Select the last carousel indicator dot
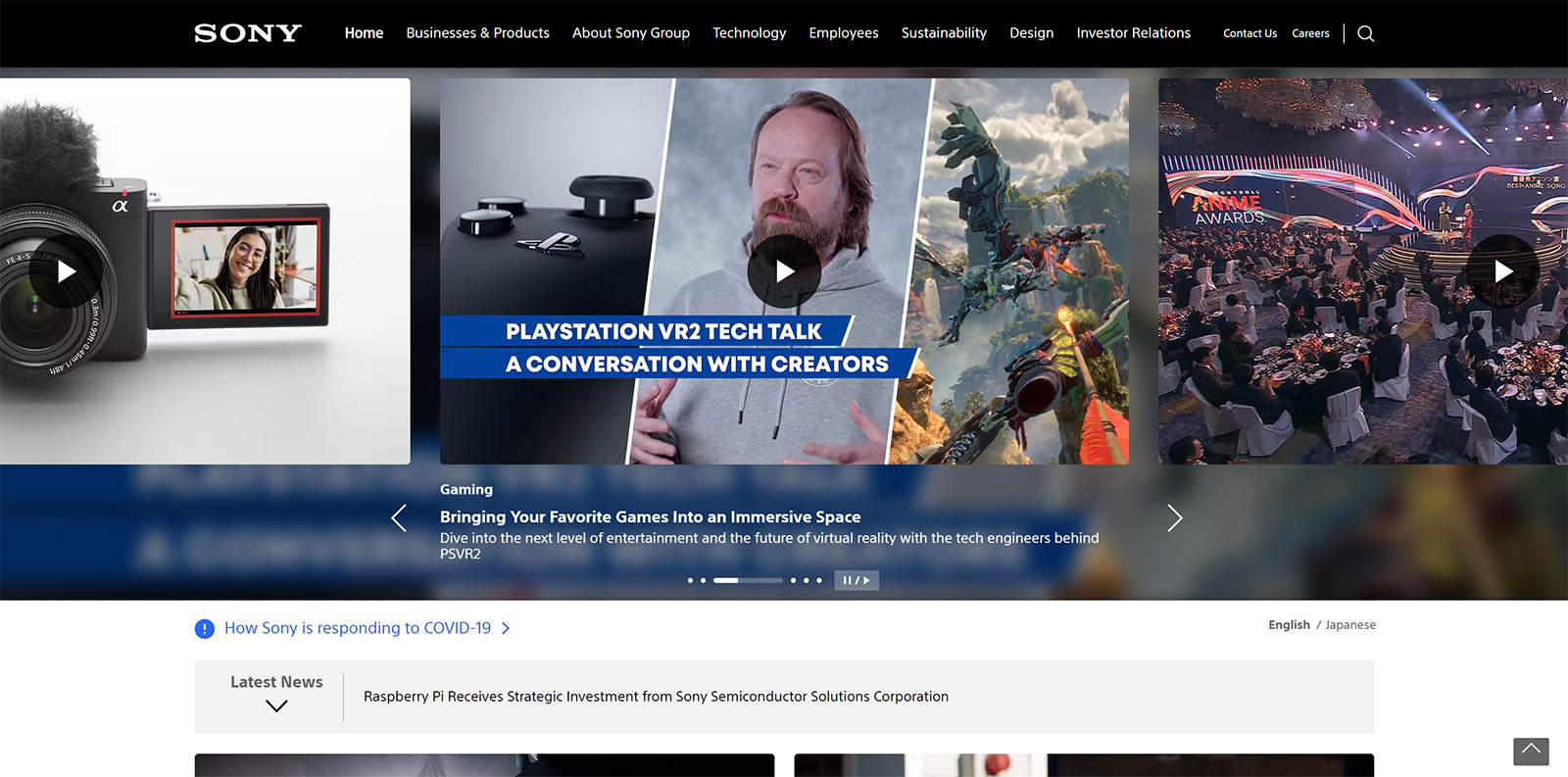Viewport: 1568px width, 777px height. [x=819, y=580]
